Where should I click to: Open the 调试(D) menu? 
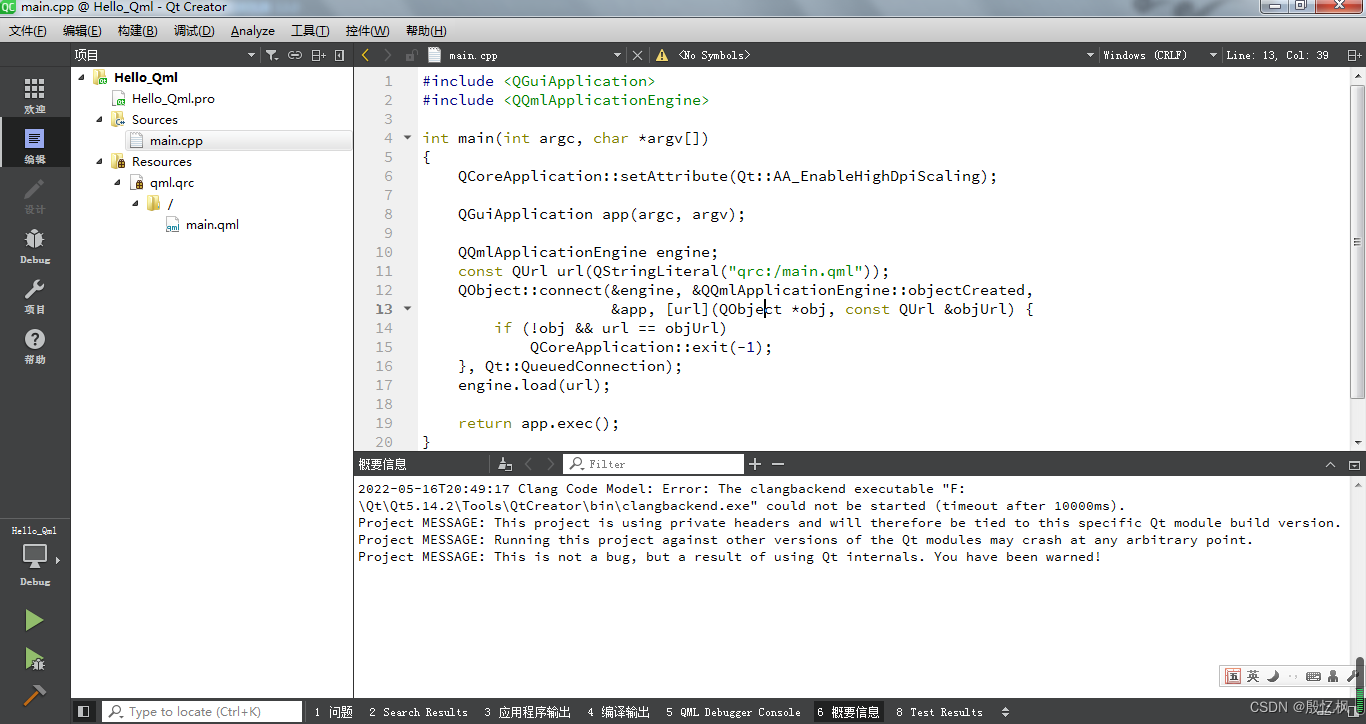pyautogui.click(x=194, y=31)
